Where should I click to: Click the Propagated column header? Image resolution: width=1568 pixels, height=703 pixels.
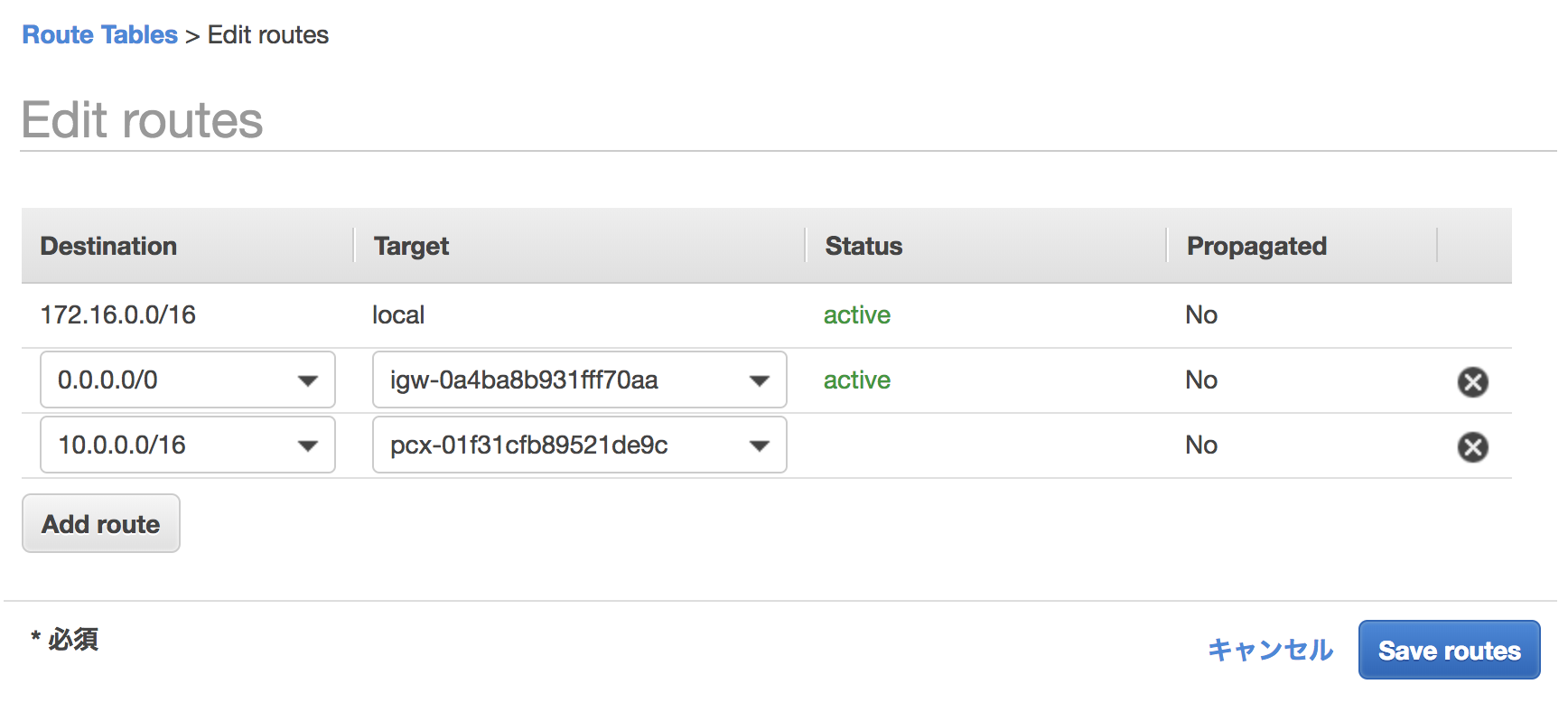point(1256,246)
